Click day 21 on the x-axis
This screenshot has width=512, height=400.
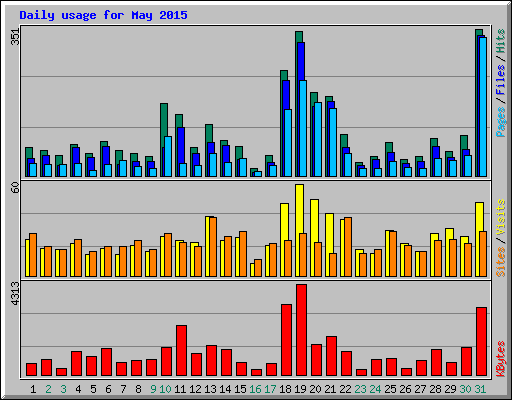330,389
